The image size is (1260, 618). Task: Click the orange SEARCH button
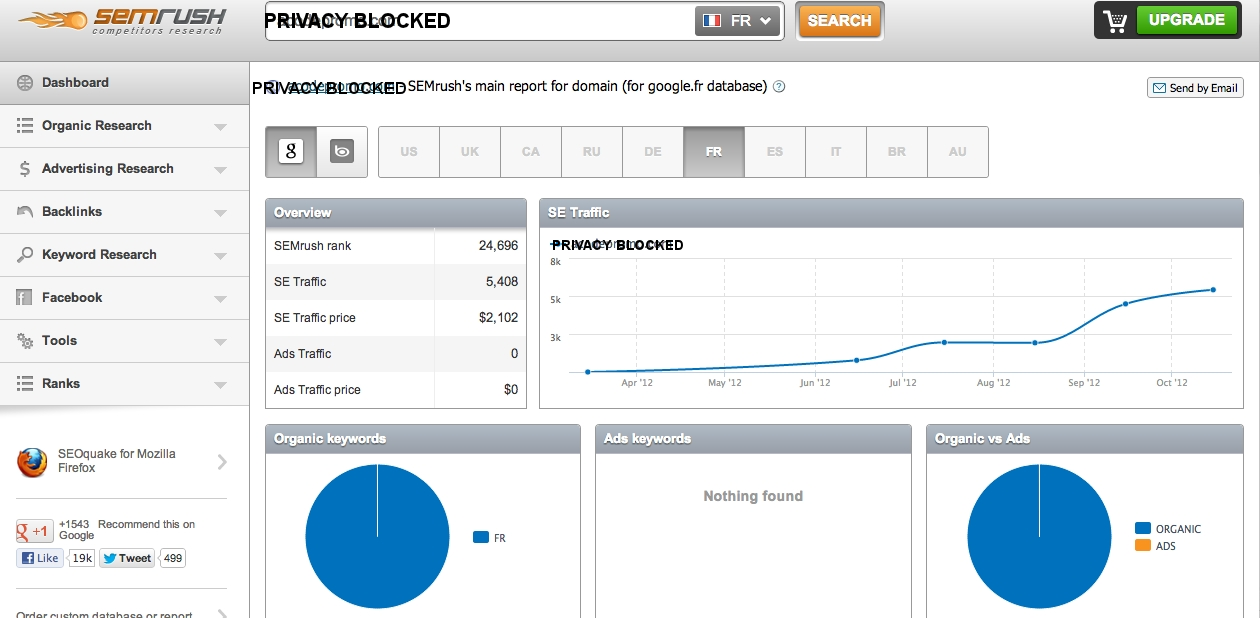(x=839, y=21)
